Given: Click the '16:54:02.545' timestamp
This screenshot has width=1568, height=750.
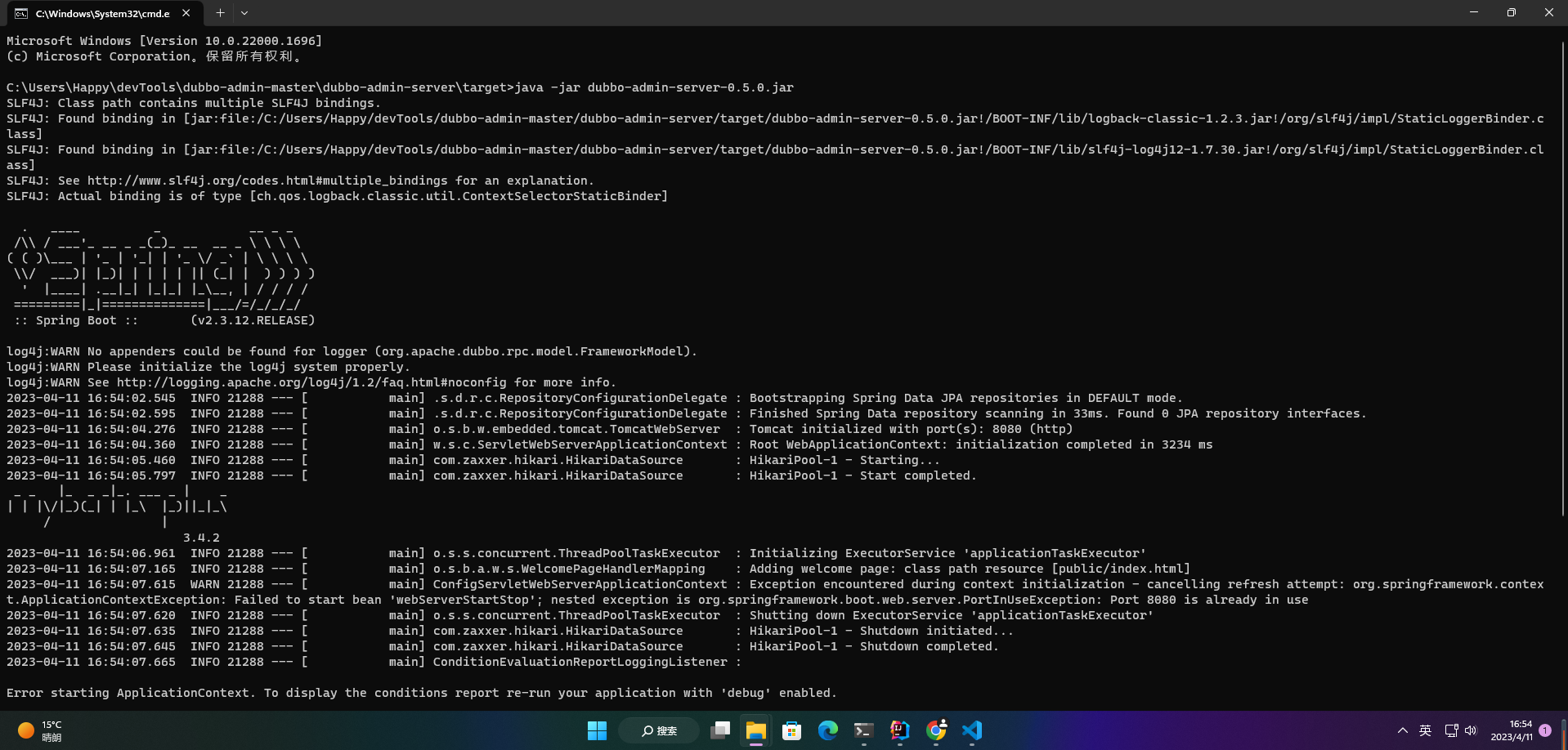Looking at the screenshot, I should [132, 398].
